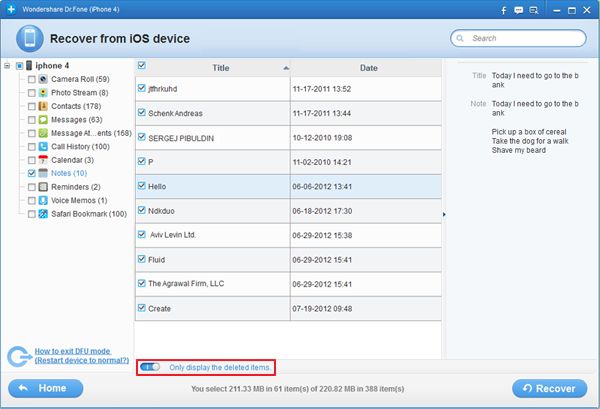Image resolution: width=600 pixels, height=409 pixels.
Task: Collapse the iphone 4 tree node
Action: pos(7,66)
